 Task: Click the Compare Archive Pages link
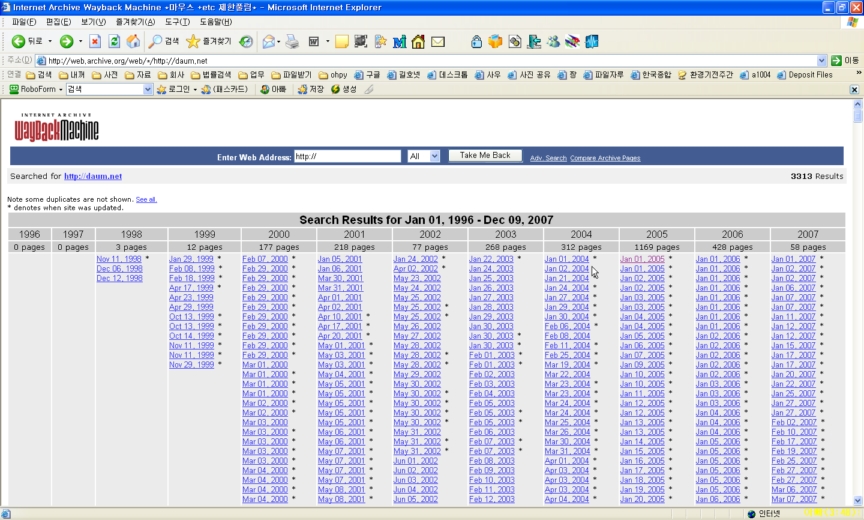click(605, 159)
